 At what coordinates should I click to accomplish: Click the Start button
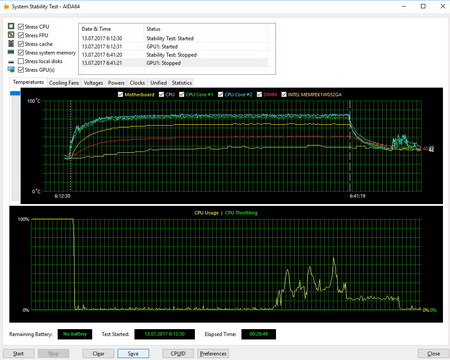tap(18, 354)
